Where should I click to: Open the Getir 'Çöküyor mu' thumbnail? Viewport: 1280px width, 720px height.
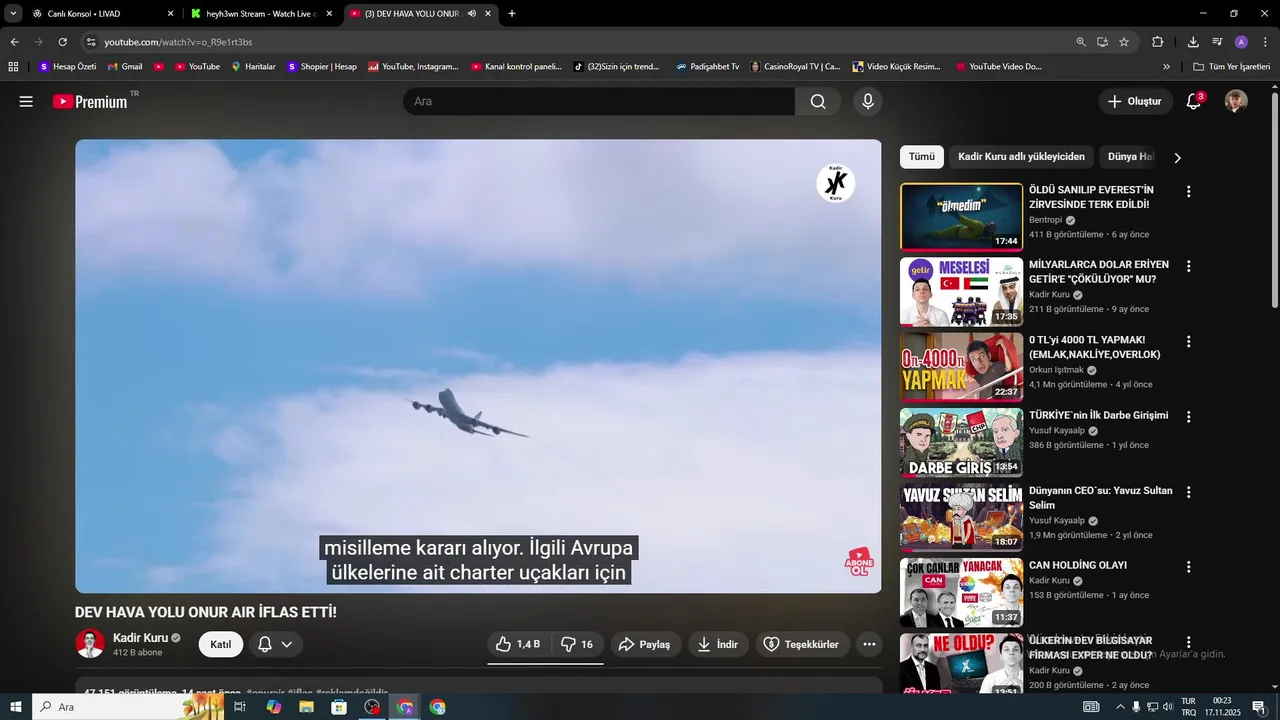pyautogui.click(x=961, y=292)
